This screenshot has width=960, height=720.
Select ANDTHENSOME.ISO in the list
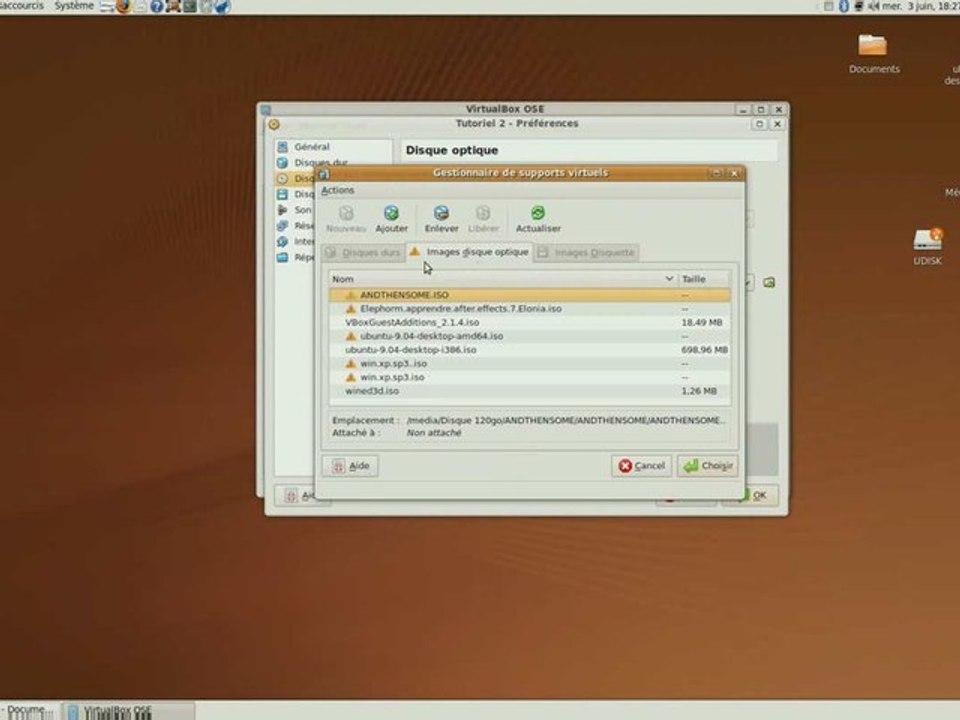(530, 295)
